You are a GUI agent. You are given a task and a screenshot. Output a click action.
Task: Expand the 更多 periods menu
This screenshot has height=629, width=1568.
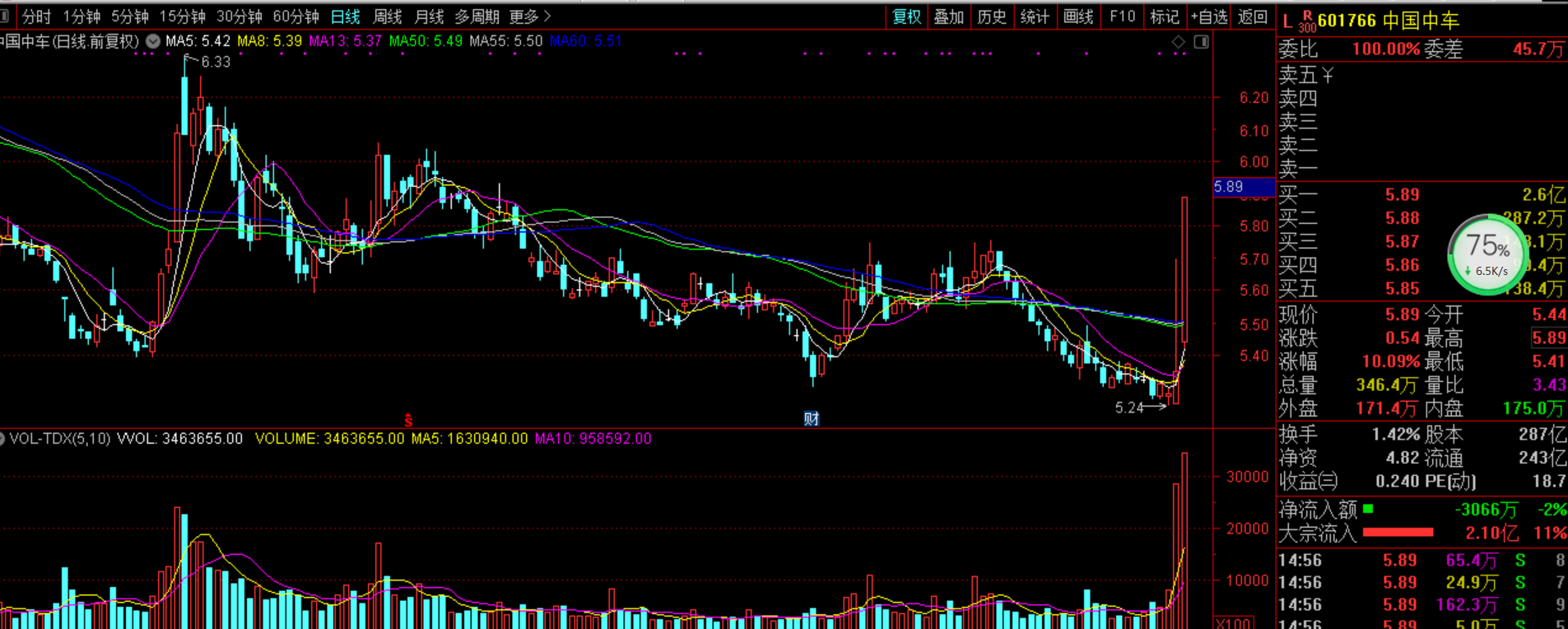pos(530,16)
